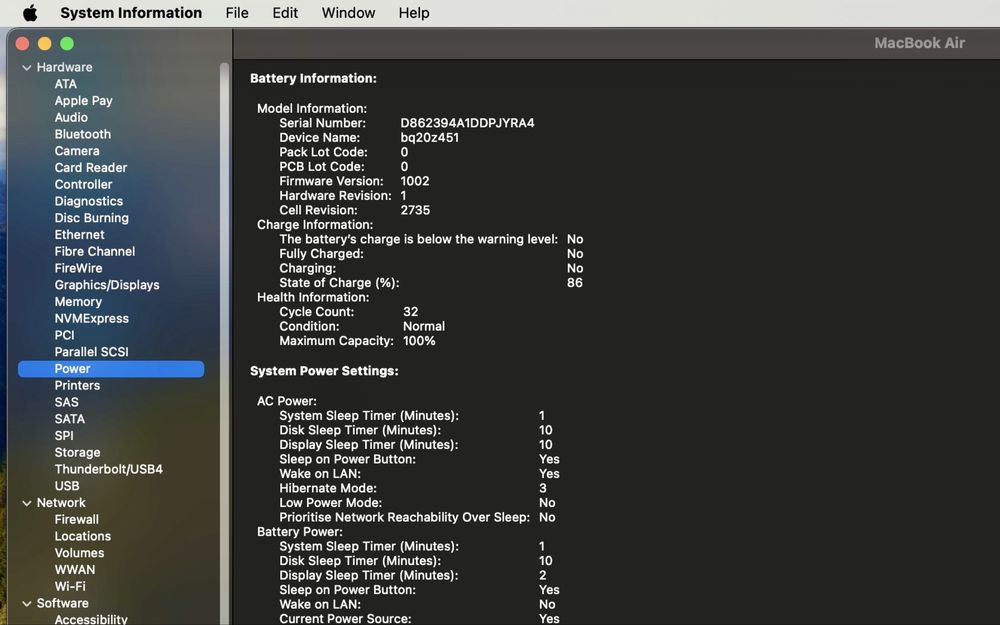Select Controller in the sidebar
Screen dimensions: 1000x625
(x=83, y=184)
